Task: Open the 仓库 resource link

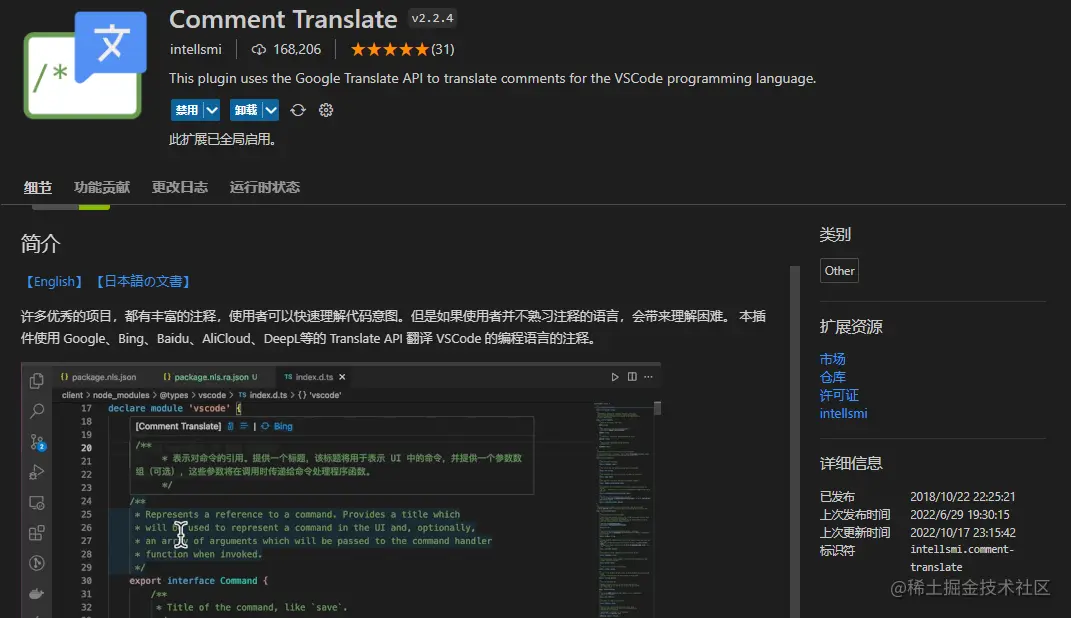Action: point(833,377)
